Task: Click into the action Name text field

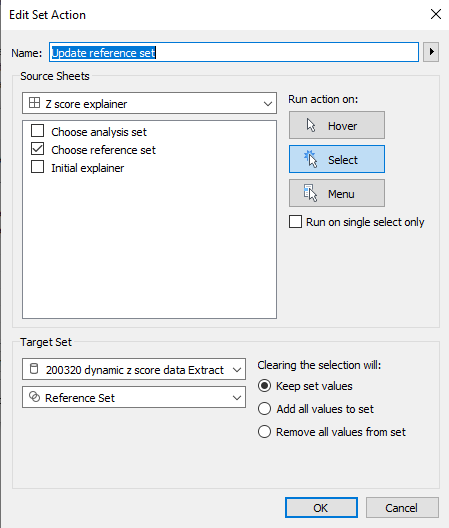Action: pos(234,52)
